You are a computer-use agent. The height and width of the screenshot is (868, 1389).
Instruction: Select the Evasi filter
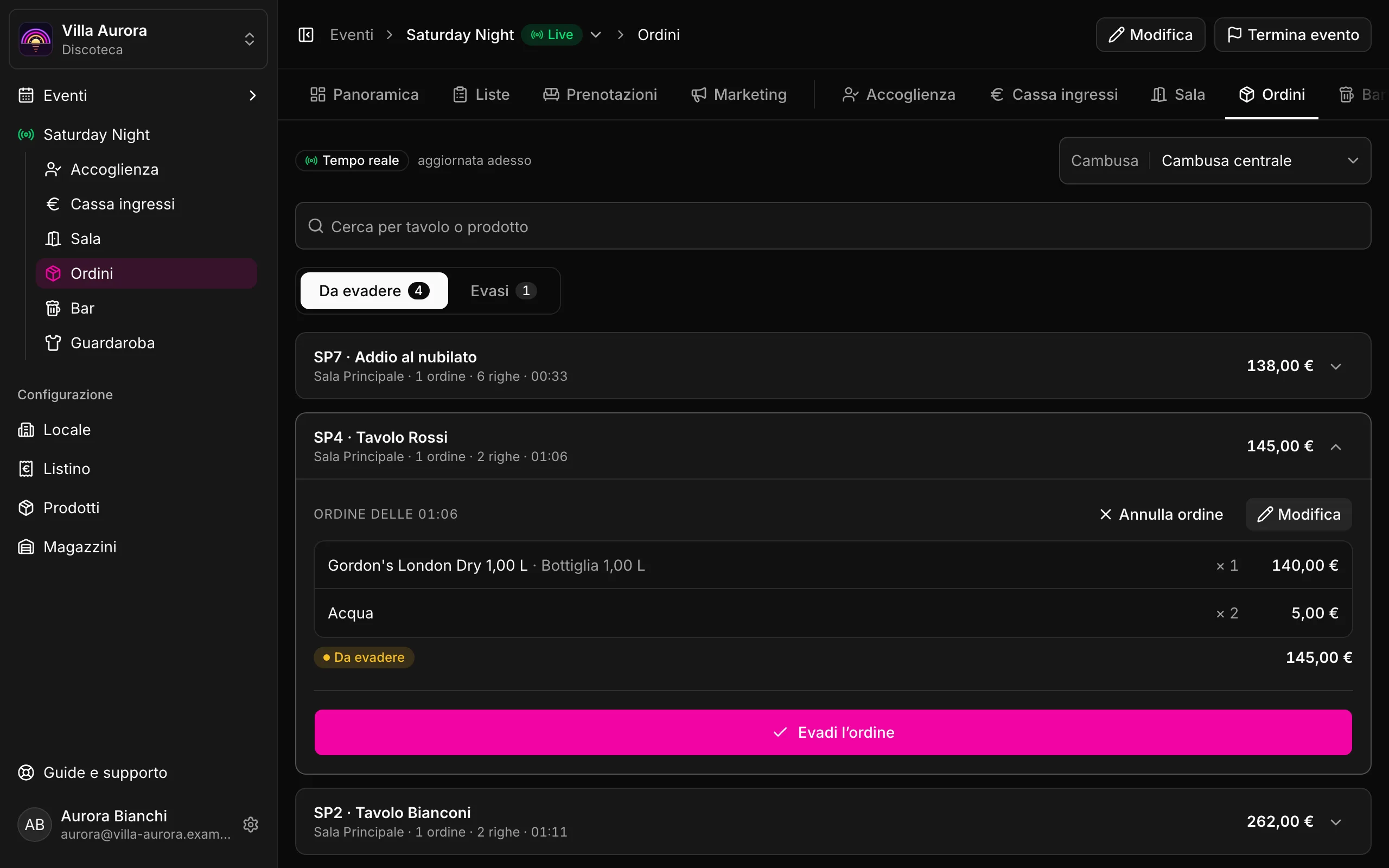[504, 291]
